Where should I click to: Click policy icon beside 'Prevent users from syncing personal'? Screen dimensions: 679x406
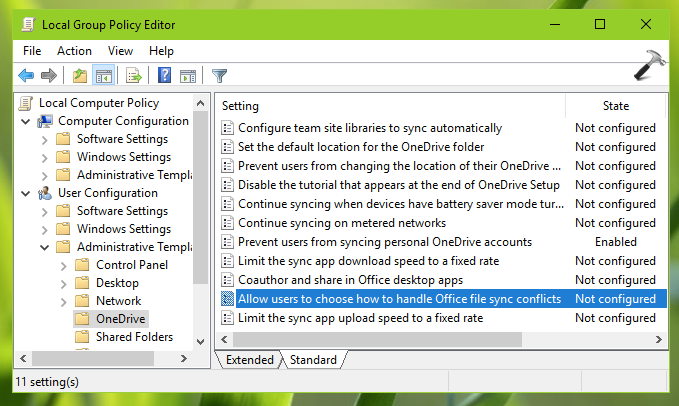[227, 242]
